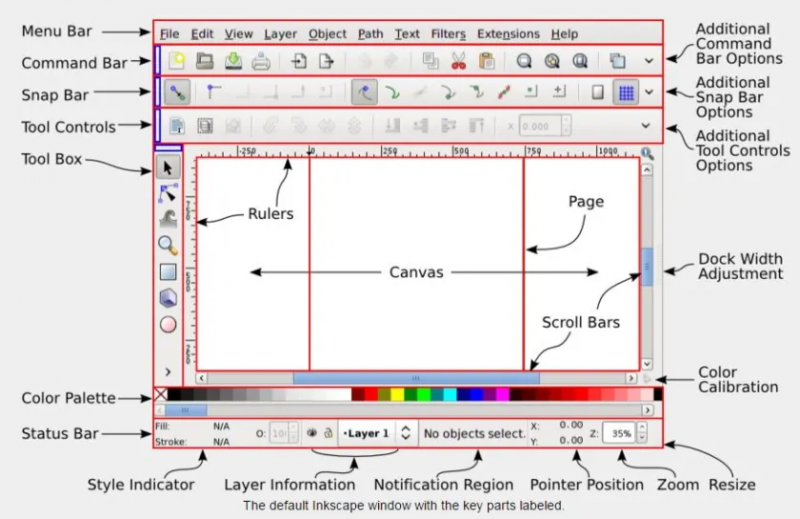Pick the yellow swatch in color palette
Screen dimensions: 800x519
[396, 395]
